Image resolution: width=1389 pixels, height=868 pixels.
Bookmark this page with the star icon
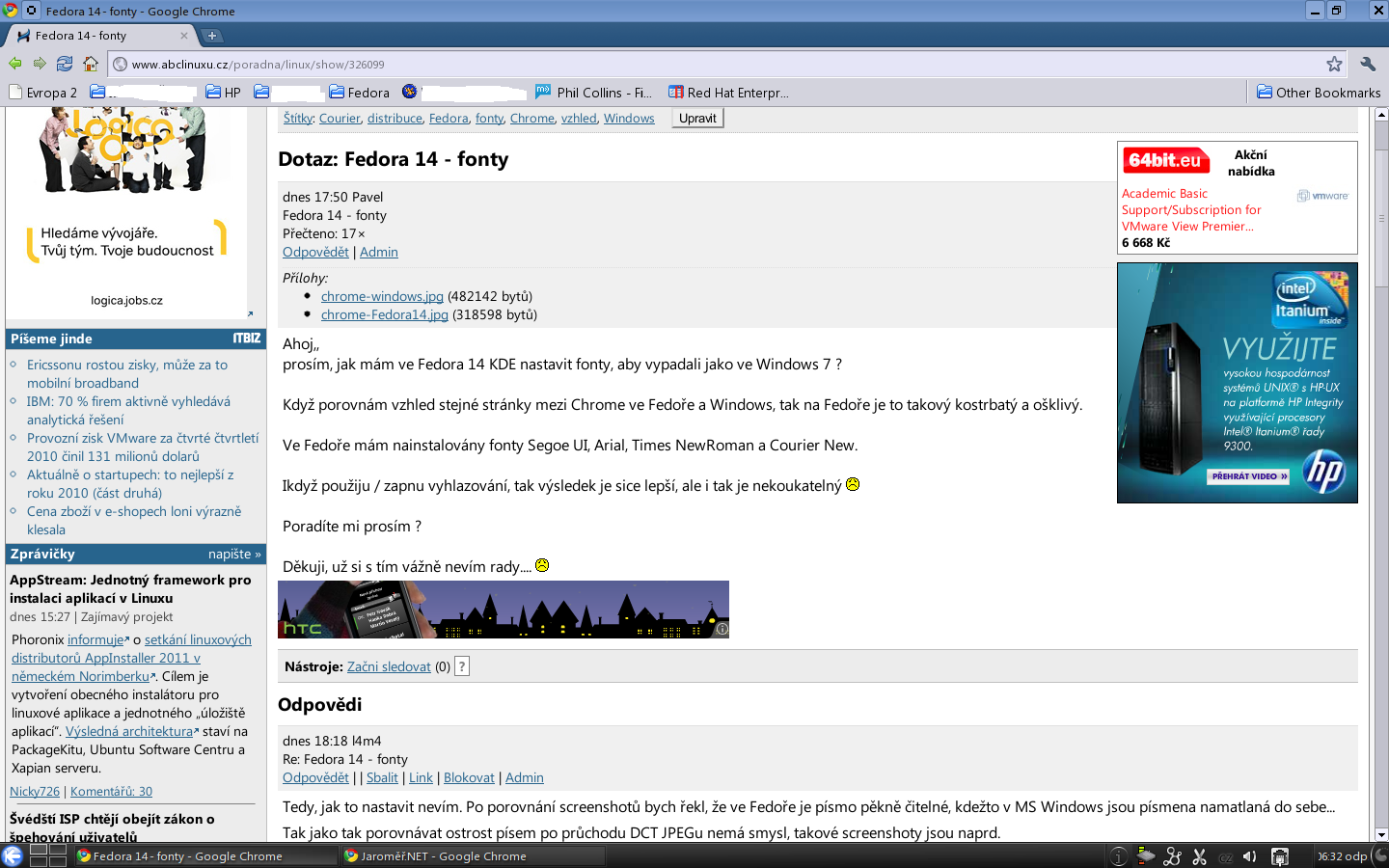(x=1334, y=64)
